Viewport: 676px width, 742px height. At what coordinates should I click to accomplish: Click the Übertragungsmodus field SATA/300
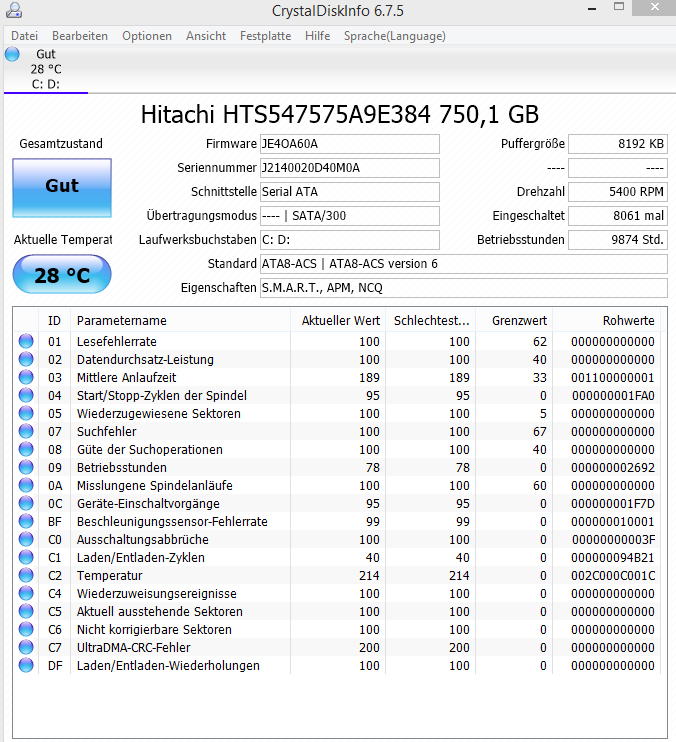click(350, 216)
